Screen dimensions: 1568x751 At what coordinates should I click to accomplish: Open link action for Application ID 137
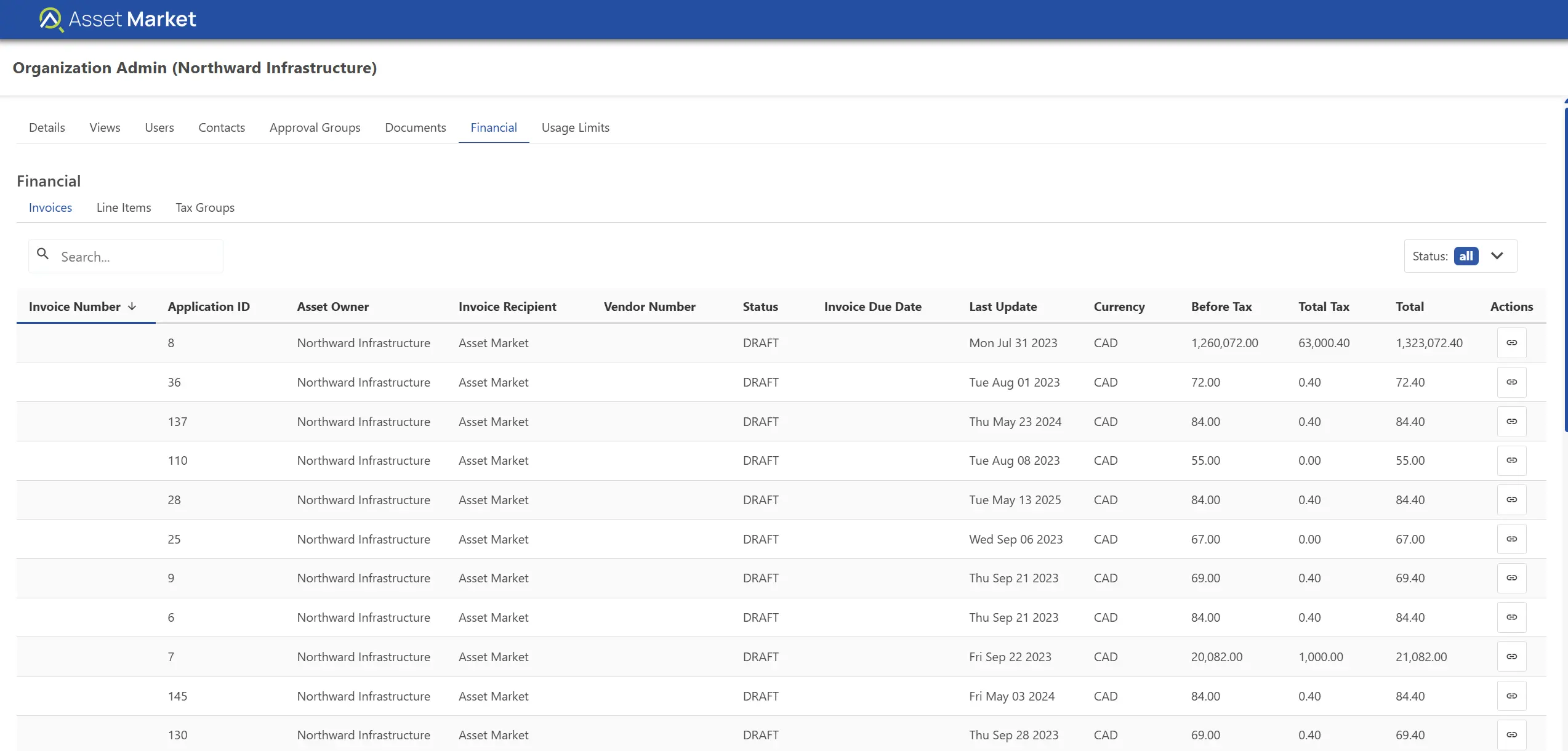[1511, 422]
